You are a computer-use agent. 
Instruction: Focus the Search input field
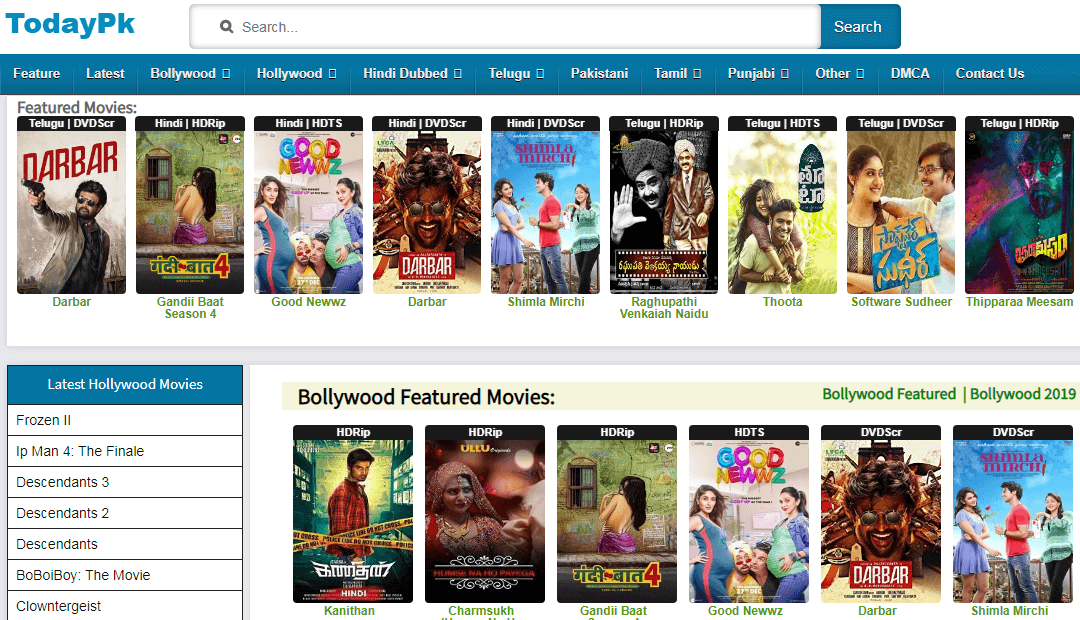tap(505, 27)
